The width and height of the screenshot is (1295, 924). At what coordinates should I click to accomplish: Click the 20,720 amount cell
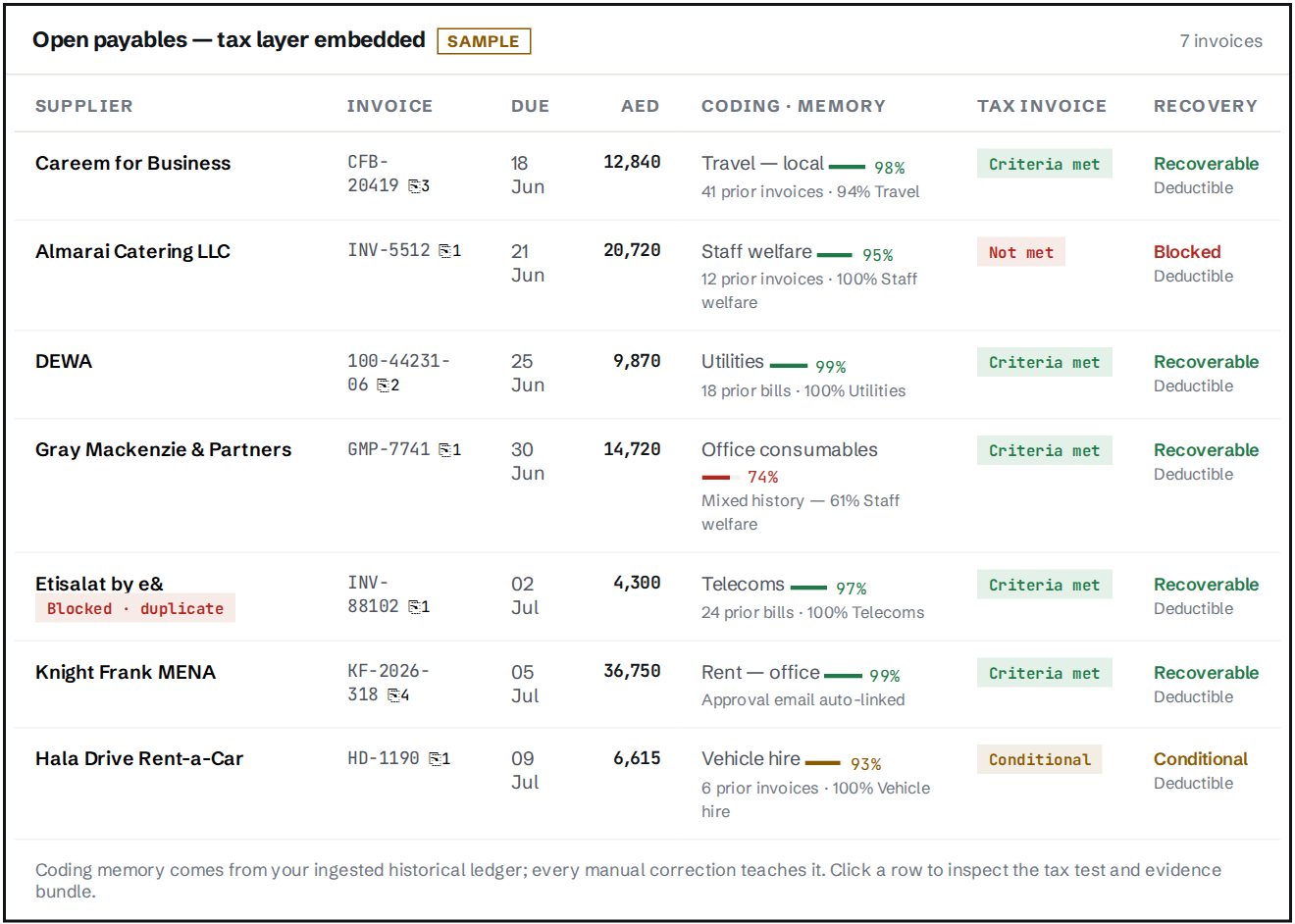632,250
